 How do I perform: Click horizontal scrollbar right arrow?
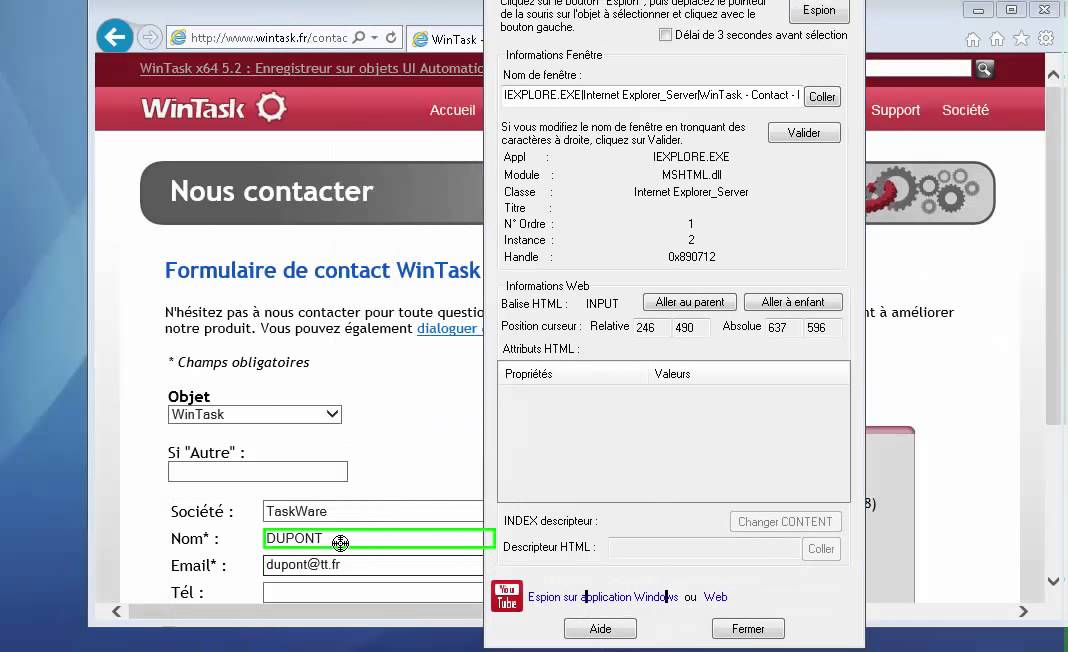click(1023, 611)
